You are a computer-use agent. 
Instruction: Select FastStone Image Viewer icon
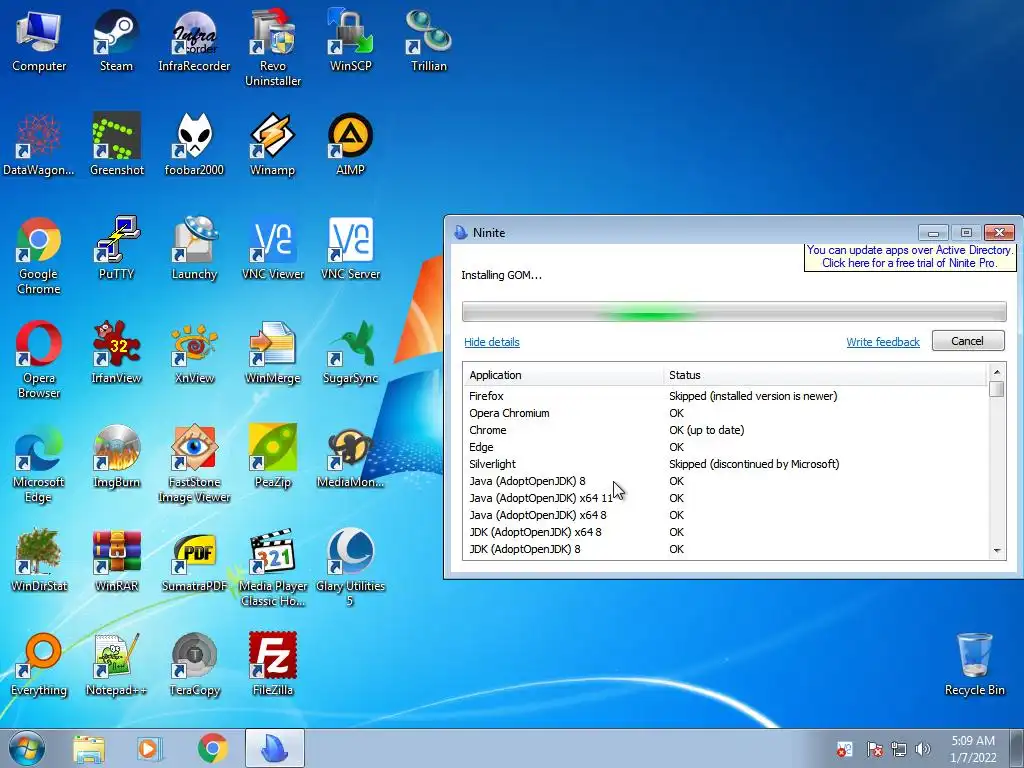coord(194,463)
